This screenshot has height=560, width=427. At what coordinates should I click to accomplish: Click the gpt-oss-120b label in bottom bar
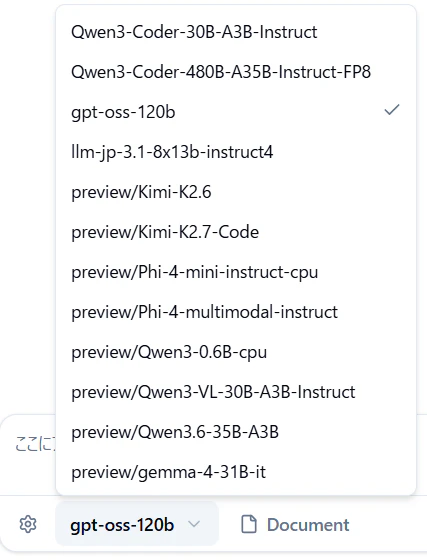pyautogui.click(x=122, y=525)
